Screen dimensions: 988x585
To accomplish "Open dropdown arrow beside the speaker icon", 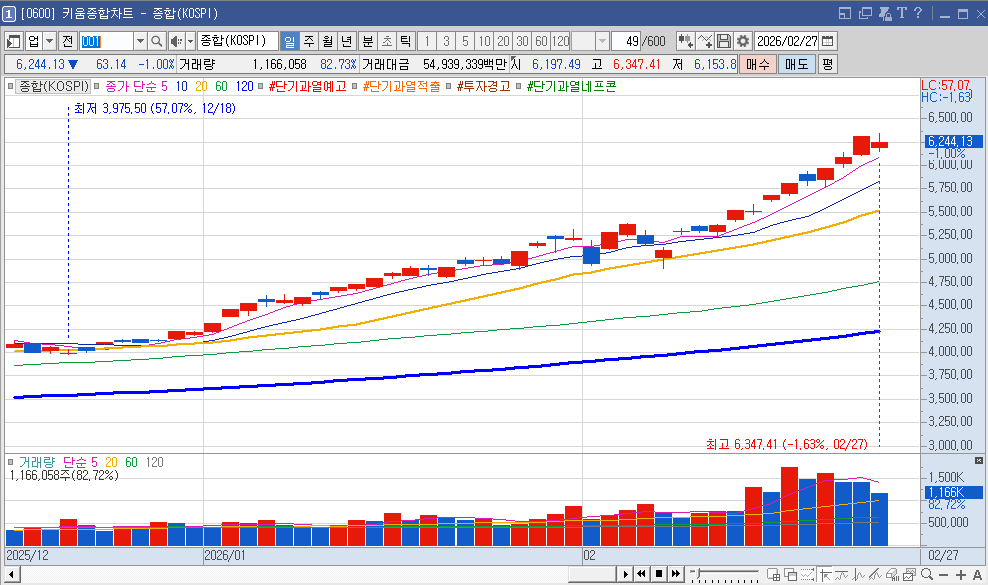I will [x=190, y=41].
